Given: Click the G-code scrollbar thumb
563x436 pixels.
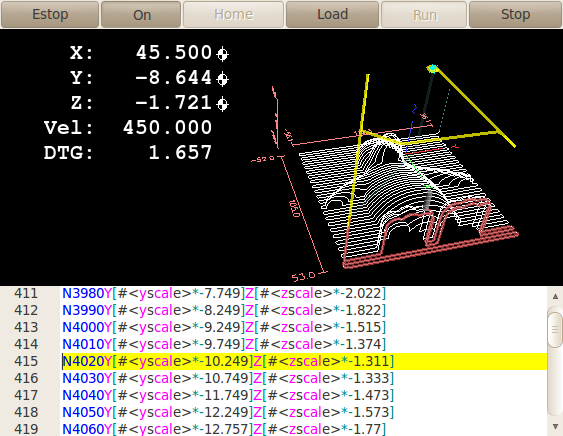Looking at the screenshot, I should (555, 330).
